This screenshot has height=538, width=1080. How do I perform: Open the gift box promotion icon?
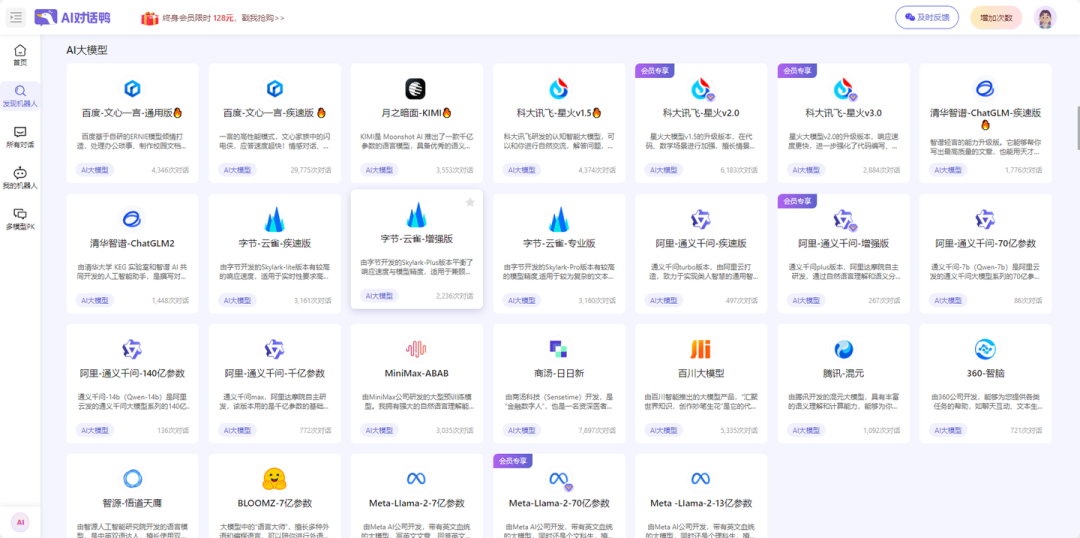(x=149, y=18)
